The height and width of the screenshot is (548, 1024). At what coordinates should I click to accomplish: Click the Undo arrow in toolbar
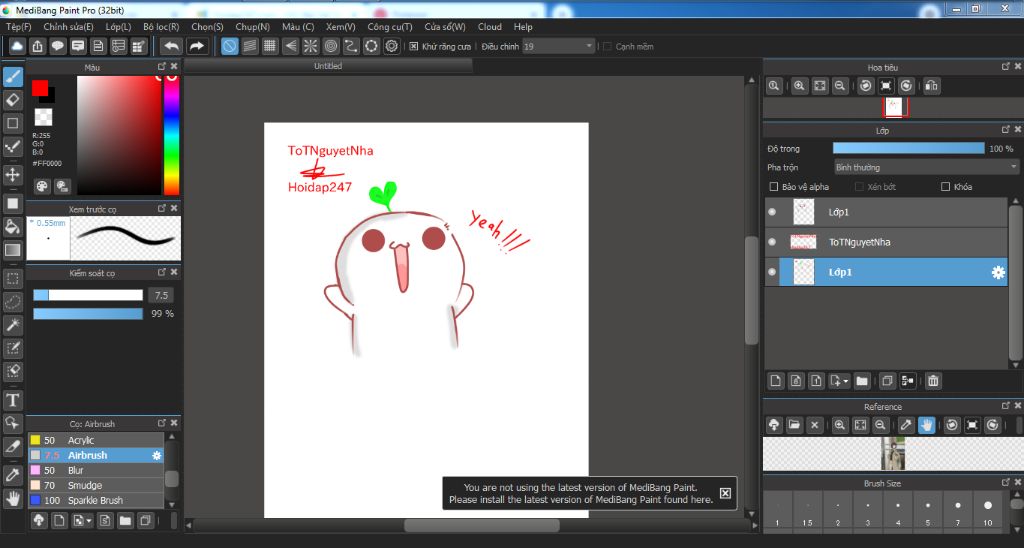pyautogui.click(x=171, y=46)
